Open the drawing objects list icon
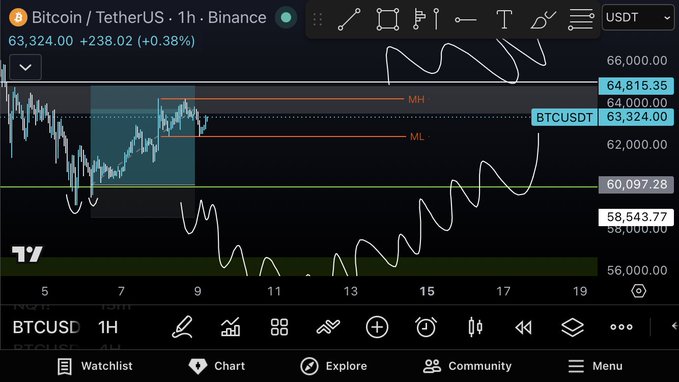 581,20
